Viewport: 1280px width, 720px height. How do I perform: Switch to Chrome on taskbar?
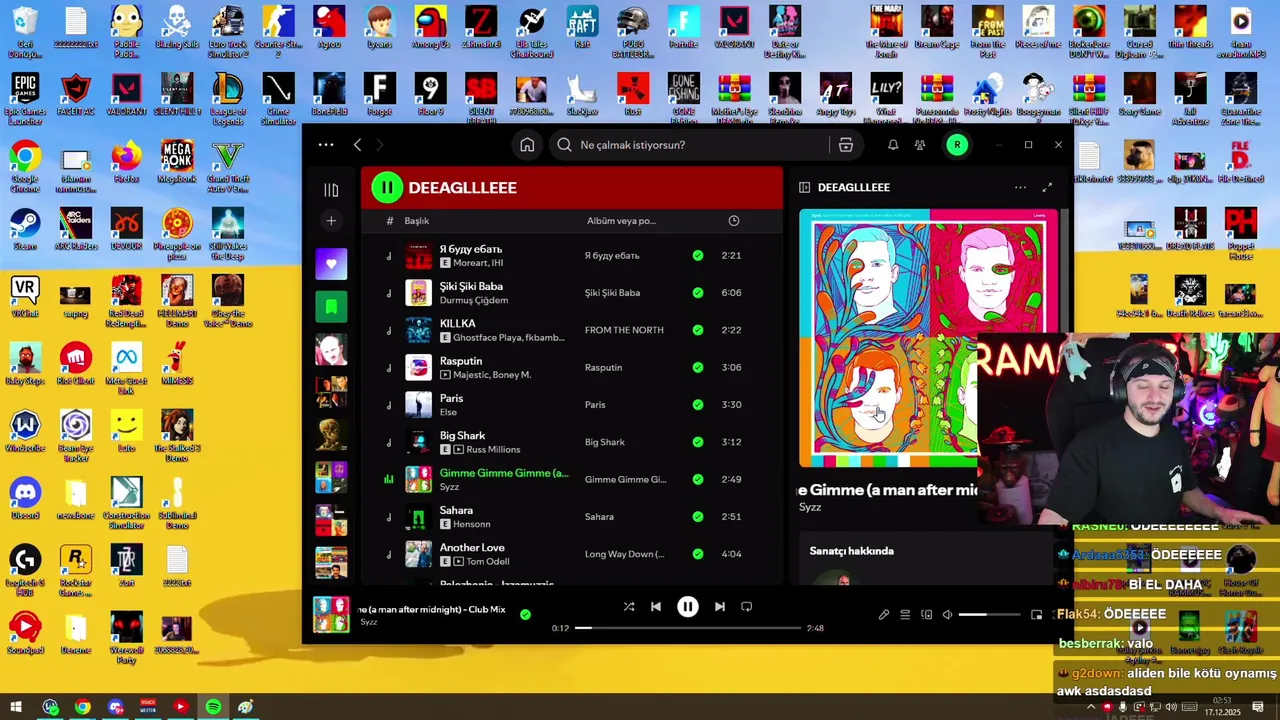[83, 707]
